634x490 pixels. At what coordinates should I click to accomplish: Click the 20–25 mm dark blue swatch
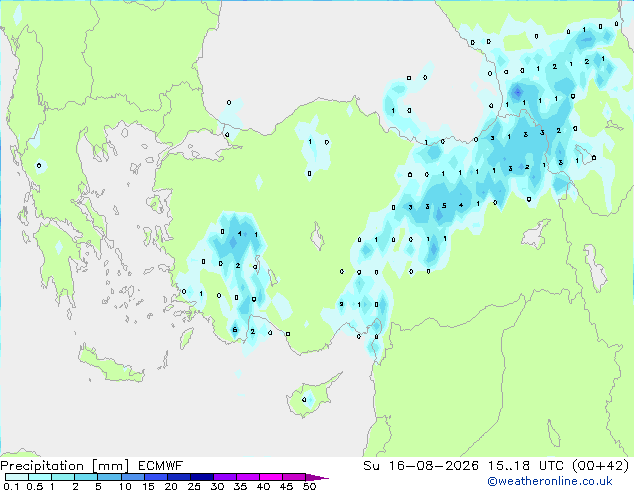pos(178,477)
